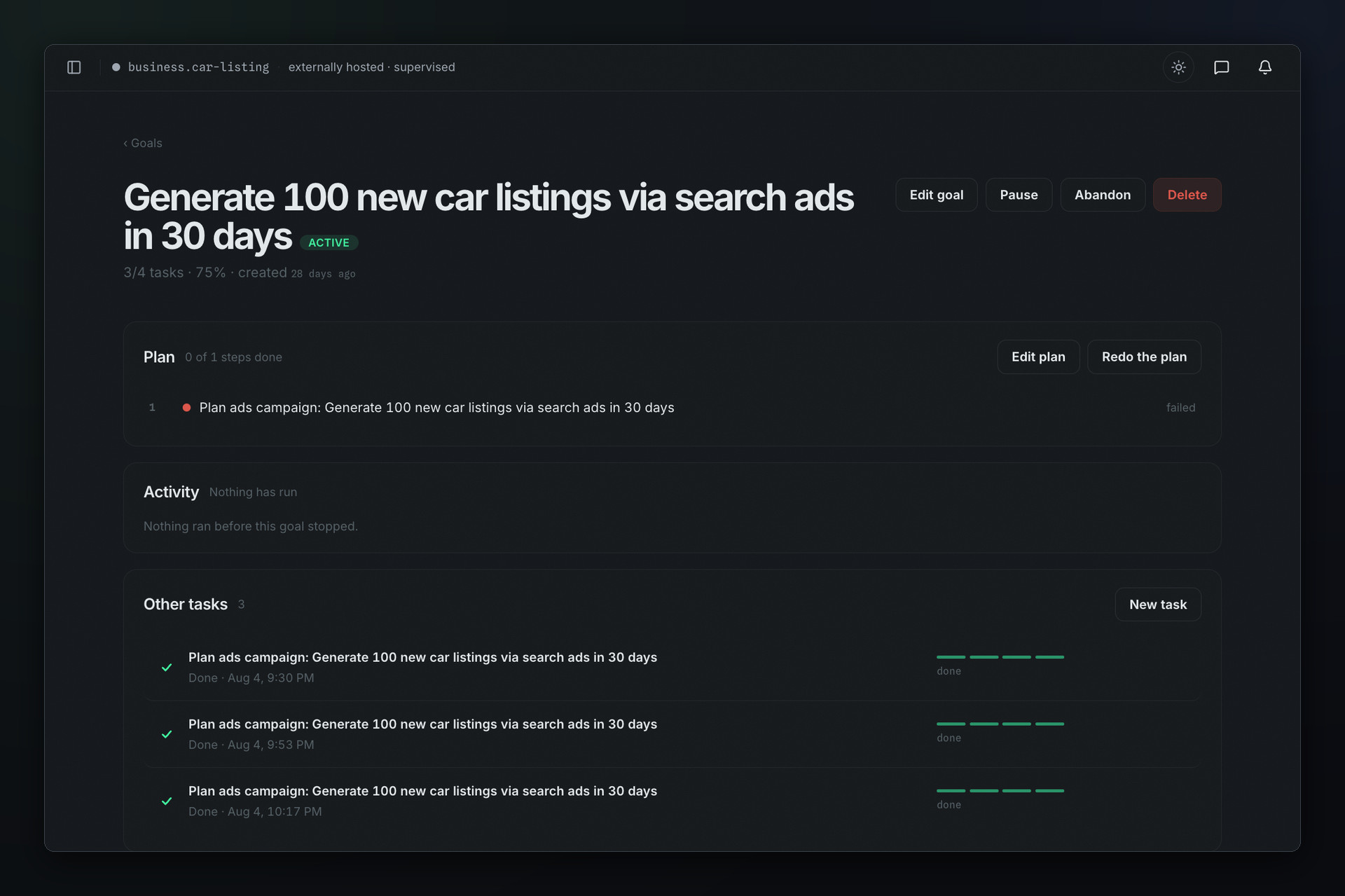
Task: Open failed plan step row
Action: [672, 408]
